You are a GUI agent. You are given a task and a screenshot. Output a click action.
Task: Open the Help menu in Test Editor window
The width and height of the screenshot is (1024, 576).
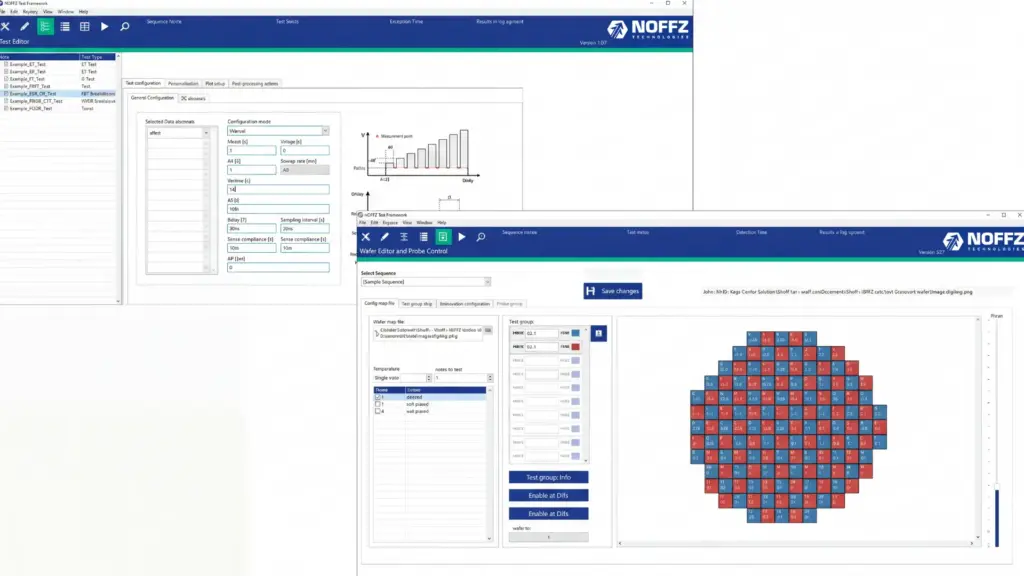[x=84, y=12]
